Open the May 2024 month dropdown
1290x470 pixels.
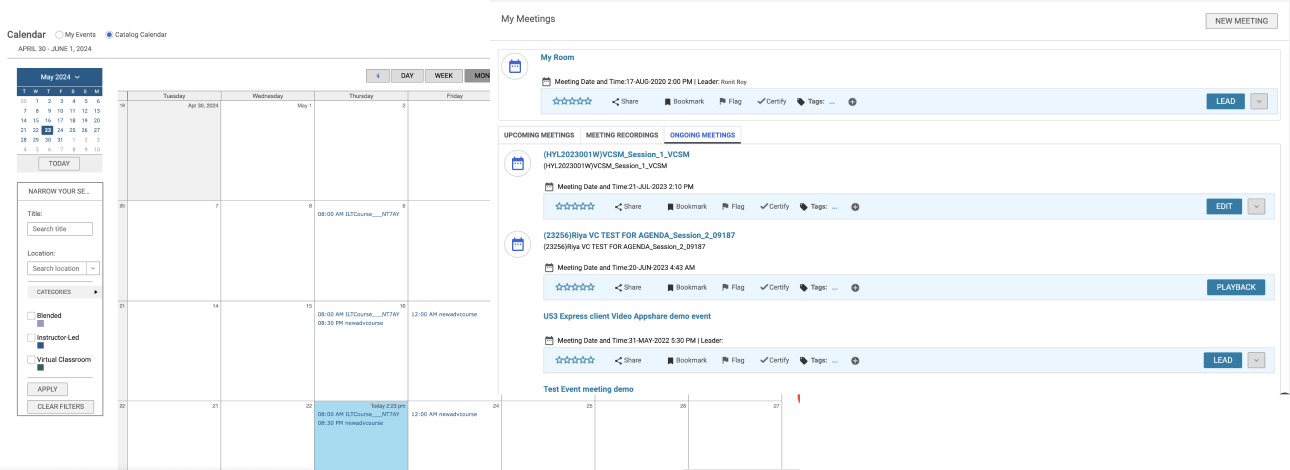[x=60, y=77]
